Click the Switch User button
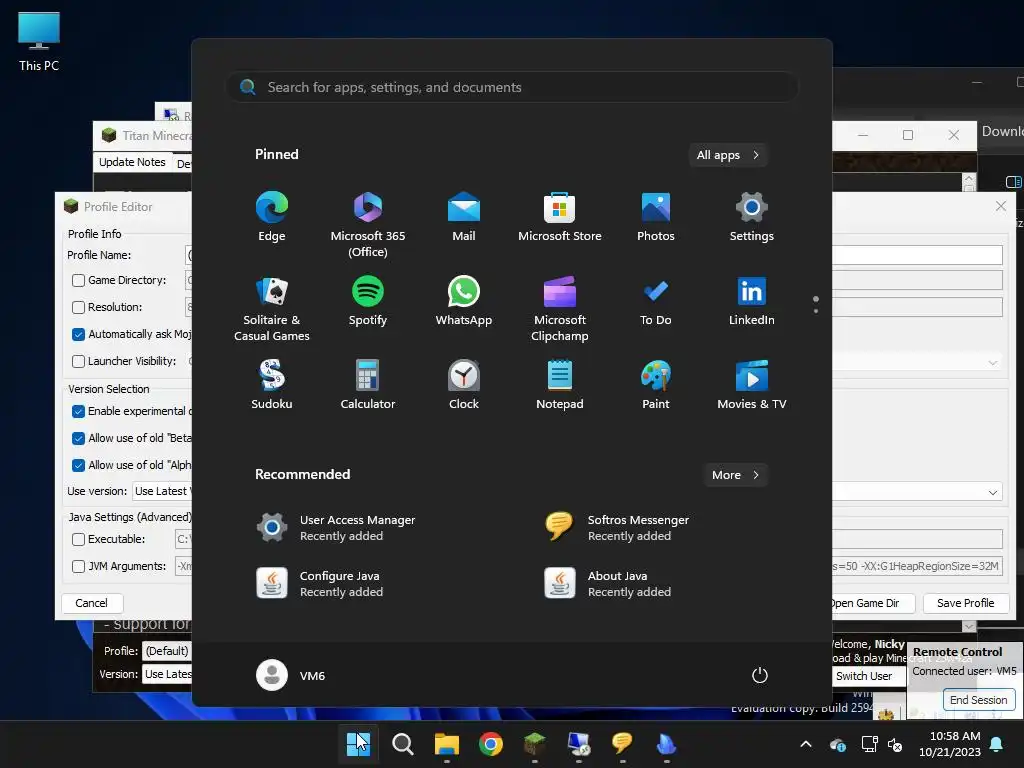This screenshot has width=1024, height=768. [869, 676]
